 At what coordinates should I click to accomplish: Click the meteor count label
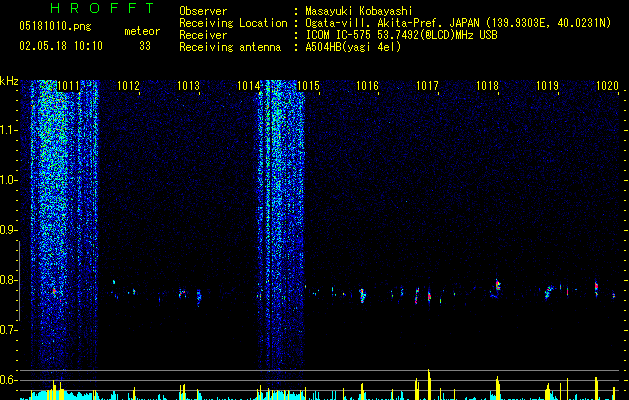tap(142, 31)
